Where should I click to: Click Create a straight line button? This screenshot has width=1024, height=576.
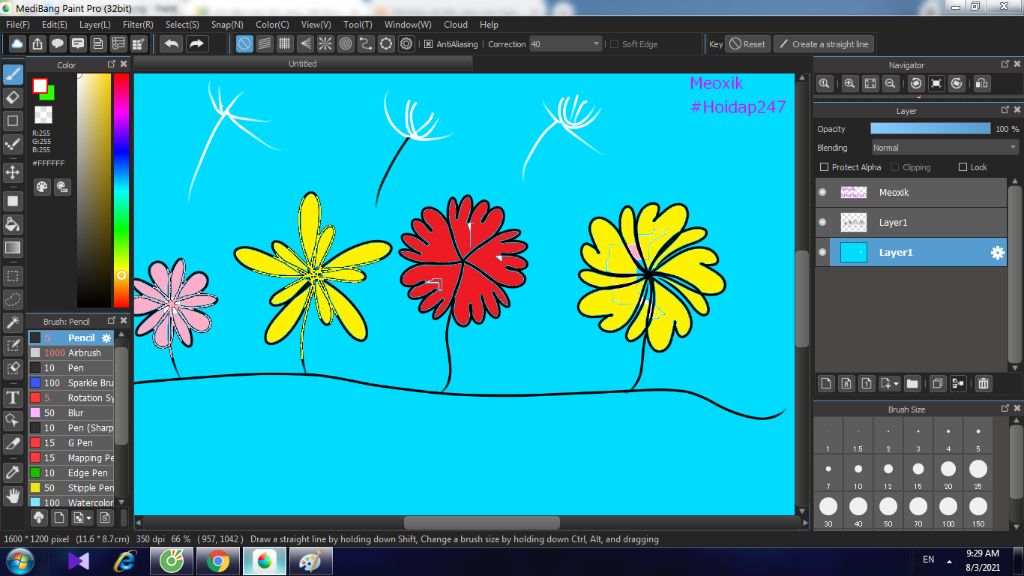pos(824,44)
